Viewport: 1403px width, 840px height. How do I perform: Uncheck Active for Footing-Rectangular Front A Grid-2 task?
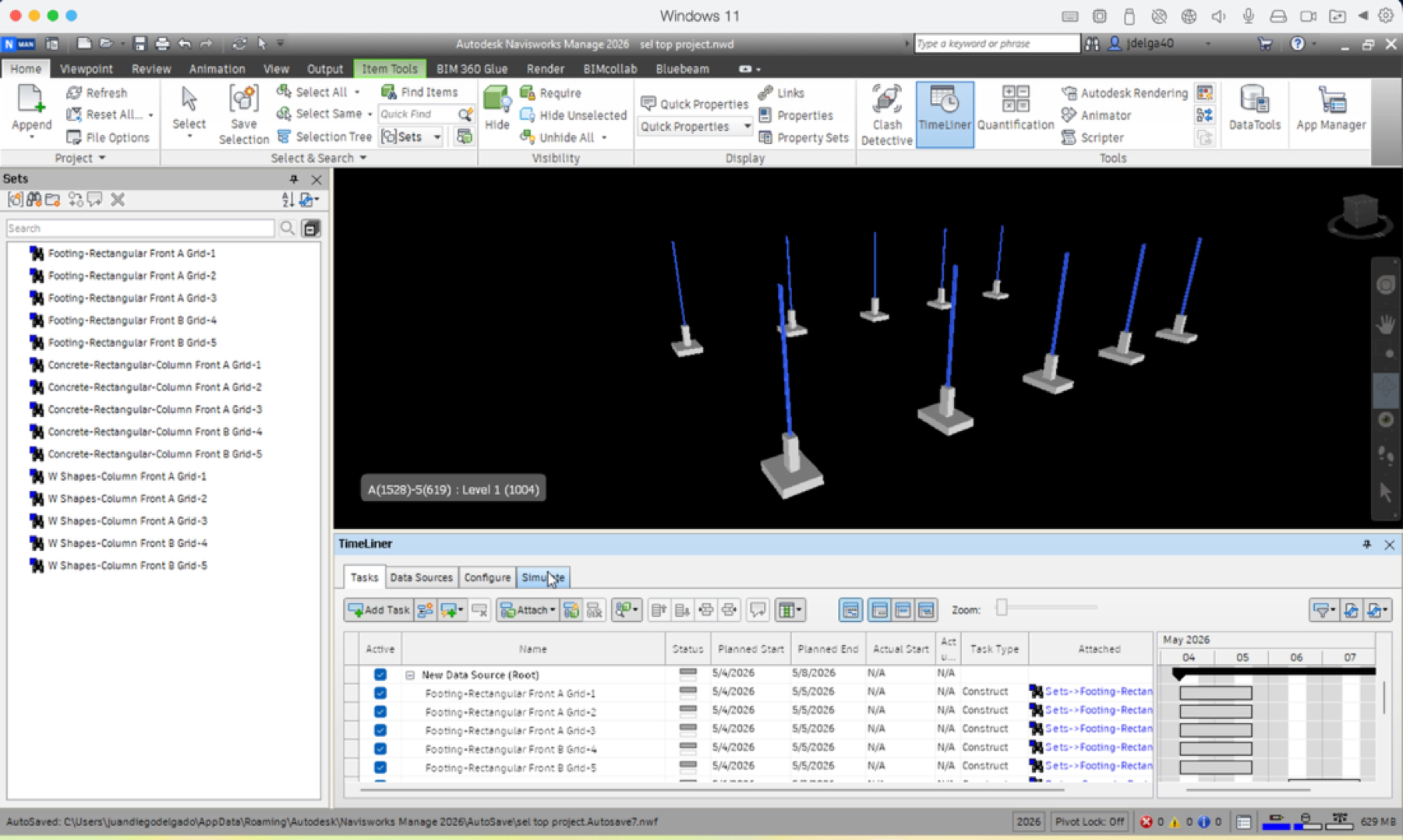tap(380, 711)
